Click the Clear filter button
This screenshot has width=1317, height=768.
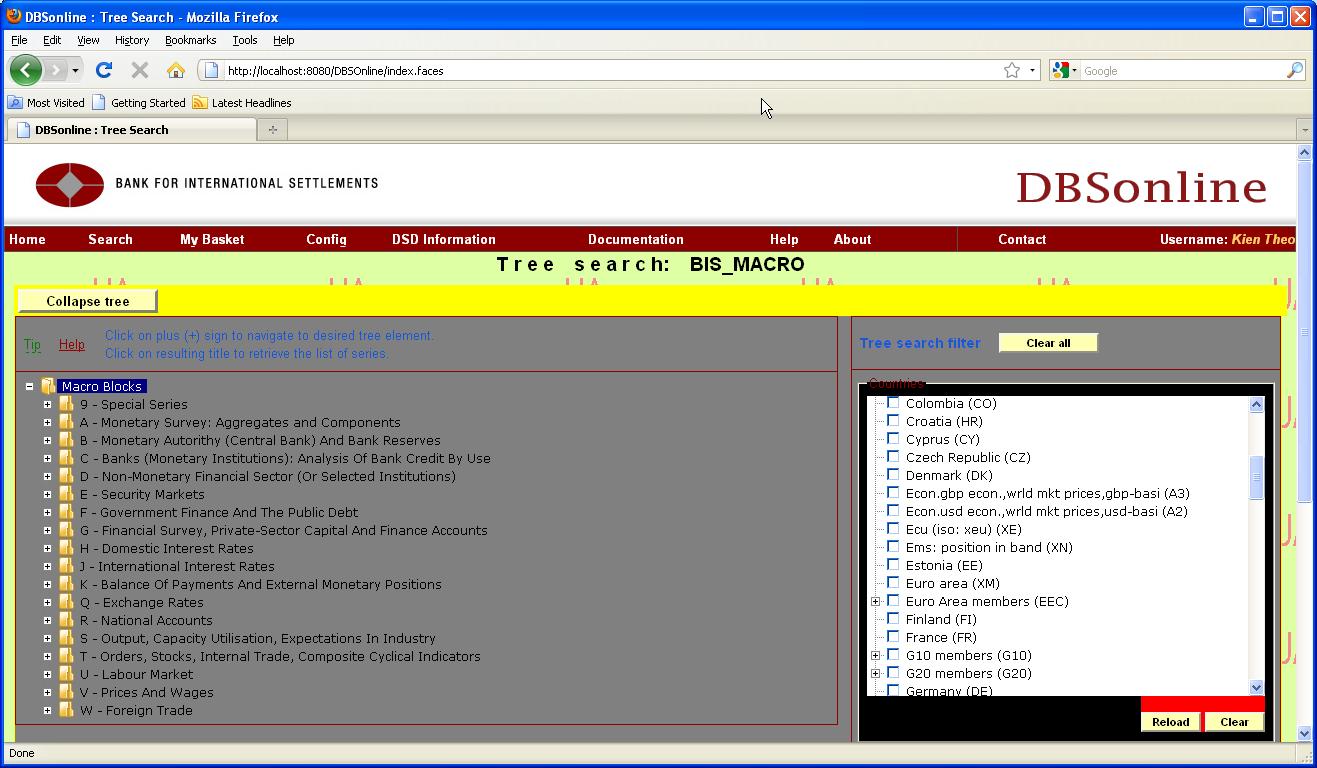tap(1234, 722)
